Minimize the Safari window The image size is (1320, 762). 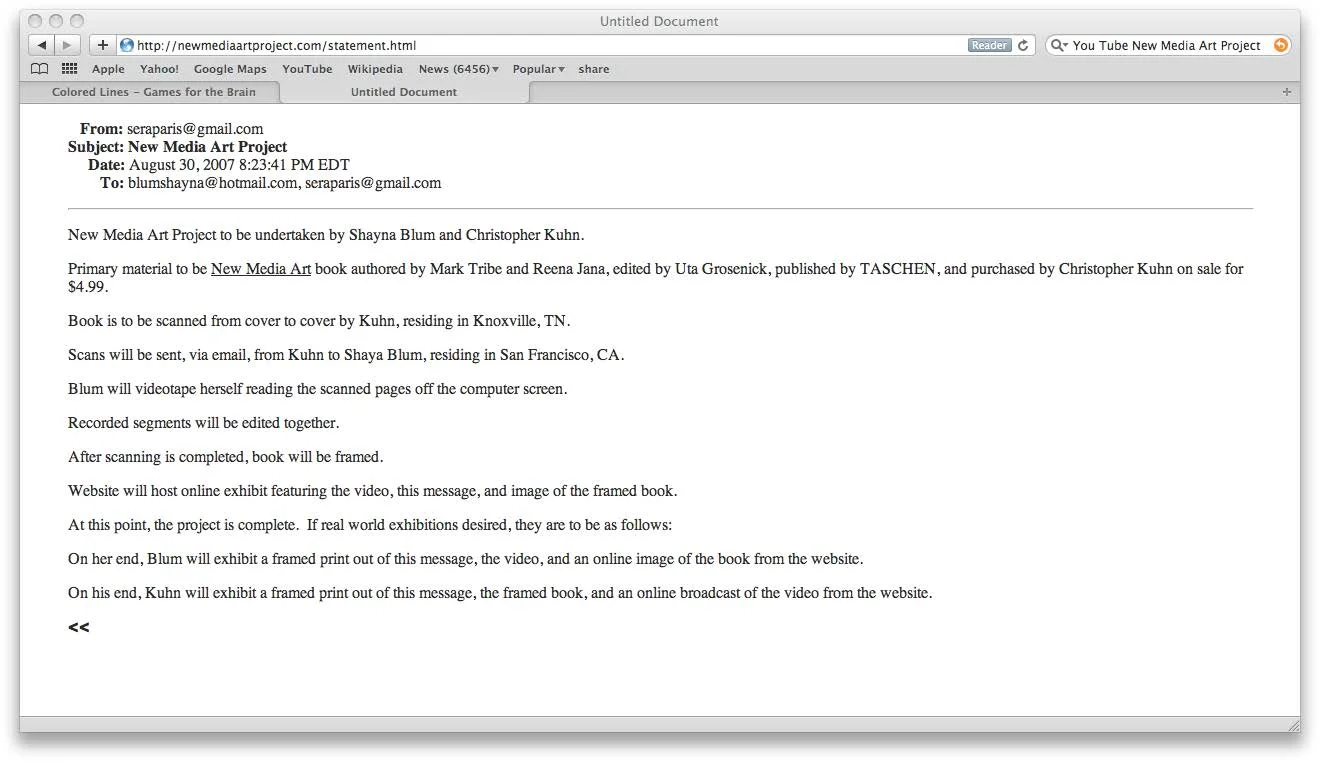click(x=57, y=21)
